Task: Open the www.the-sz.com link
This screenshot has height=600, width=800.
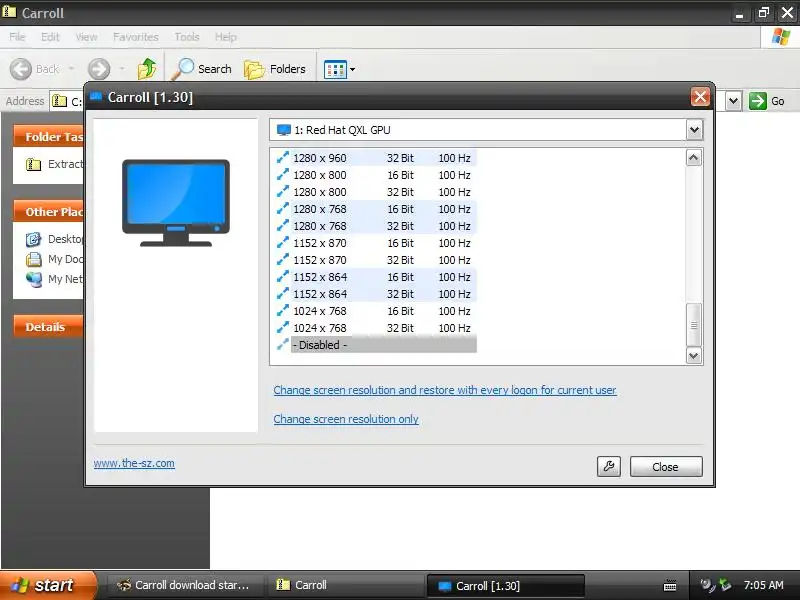Action: [134, 463]
